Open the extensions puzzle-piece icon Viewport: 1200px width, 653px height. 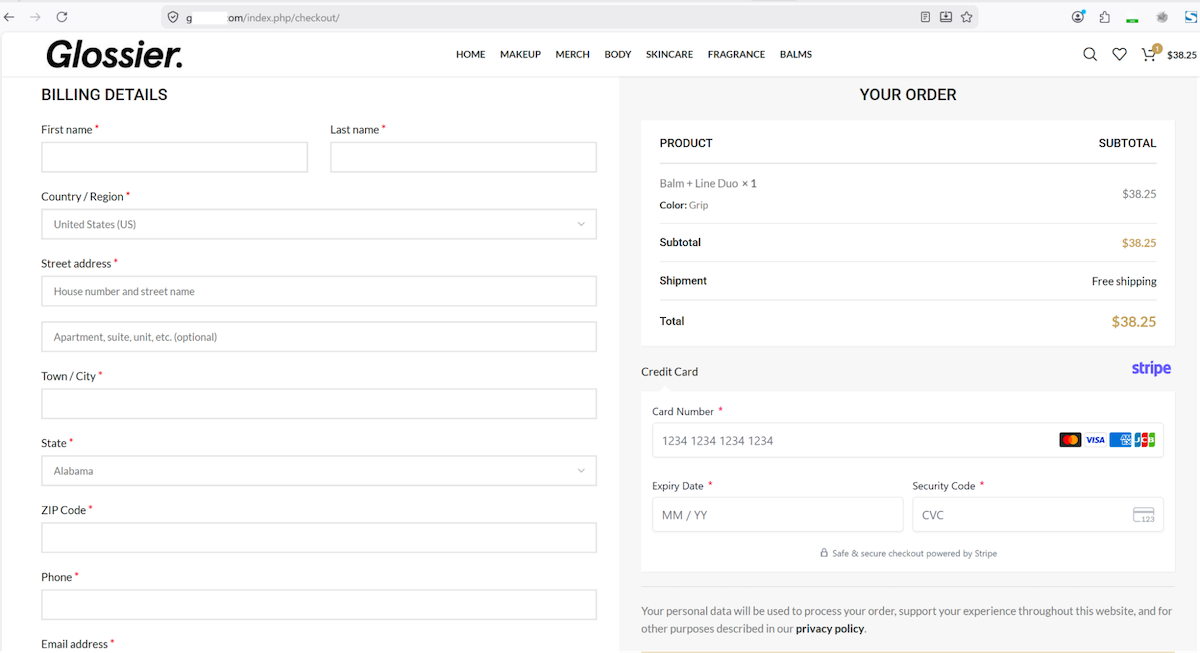1104,17
